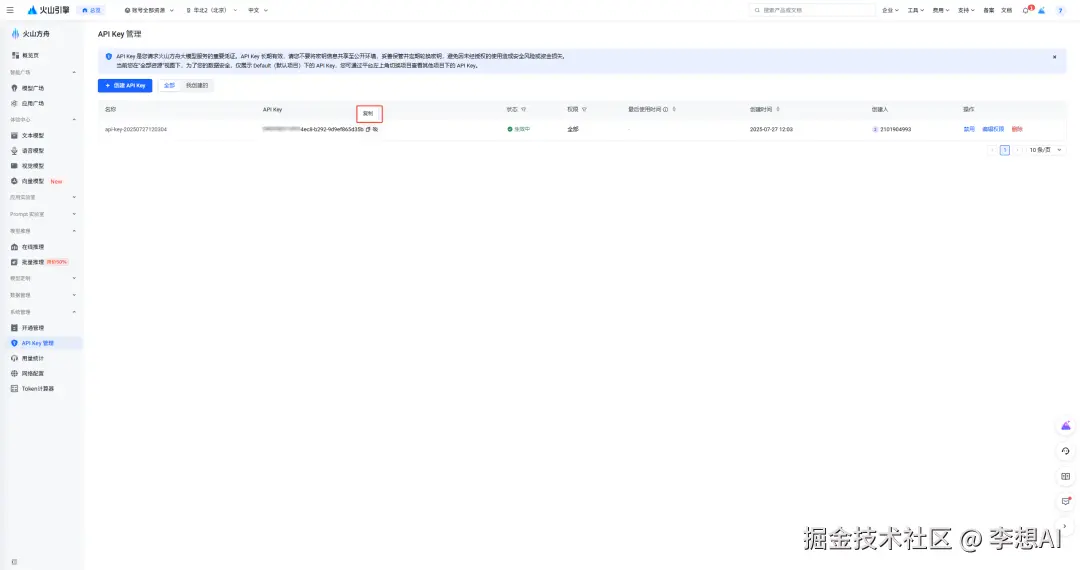The width and height of the screenshot is (1080, 570).
Task: Click the floating feedback icon with red dot
Action: [x=1066, y=500]
